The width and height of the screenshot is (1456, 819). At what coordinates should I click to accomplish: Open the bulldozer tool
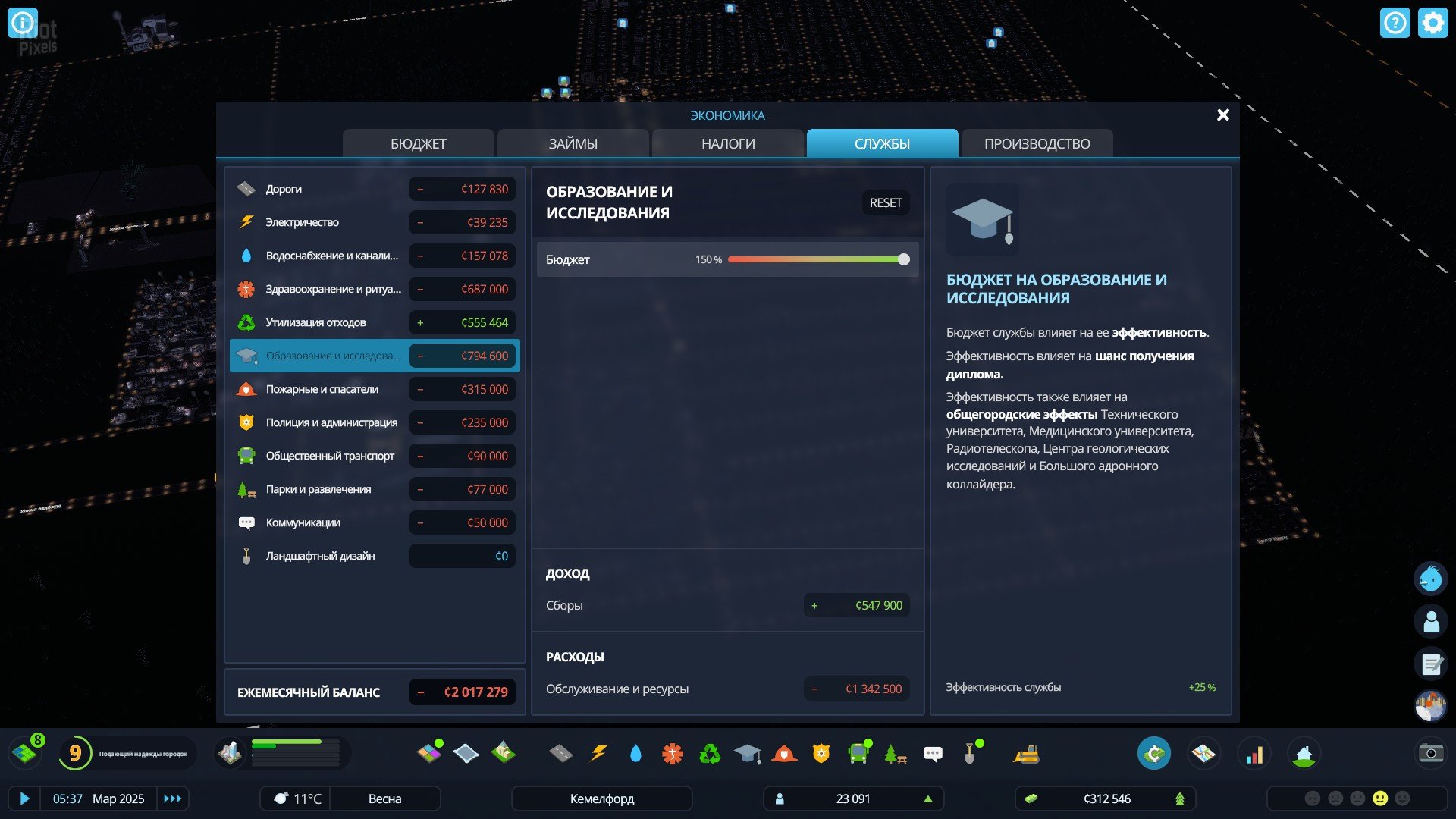click(x=1026, y=754)
